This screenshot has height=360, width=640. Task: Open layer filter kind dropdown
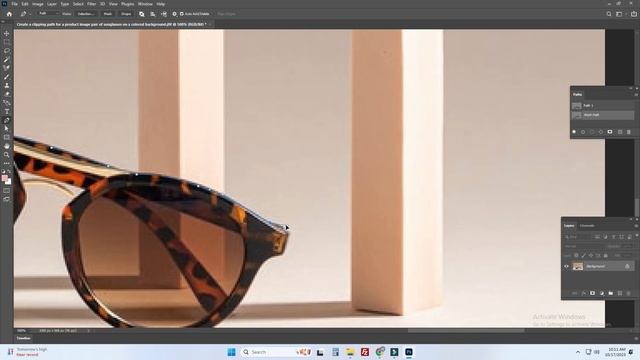point(578,237)
